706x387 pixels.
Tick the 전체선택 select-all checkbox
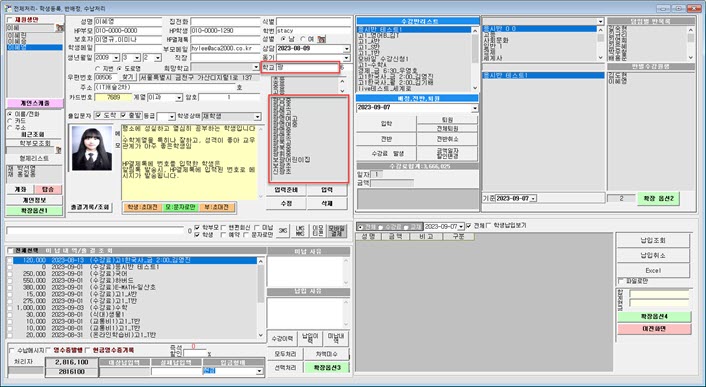click(x=11, y=251)
